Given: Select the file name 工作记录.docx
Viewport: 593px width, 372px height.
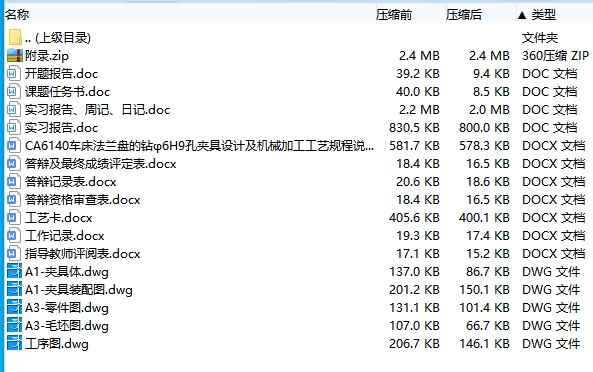Looking at the screenshot, I should 65,236.
